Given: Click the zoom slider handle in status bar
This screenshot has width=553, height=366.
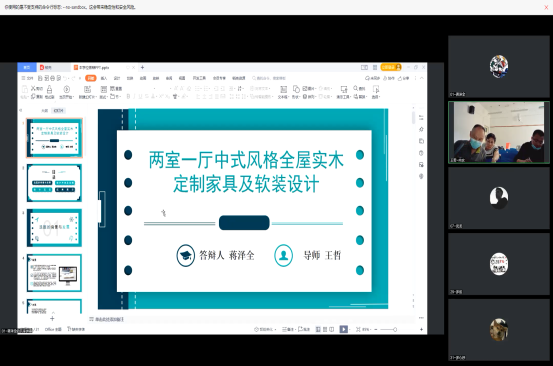Looking at the screenshot, I should coord(395,329).
